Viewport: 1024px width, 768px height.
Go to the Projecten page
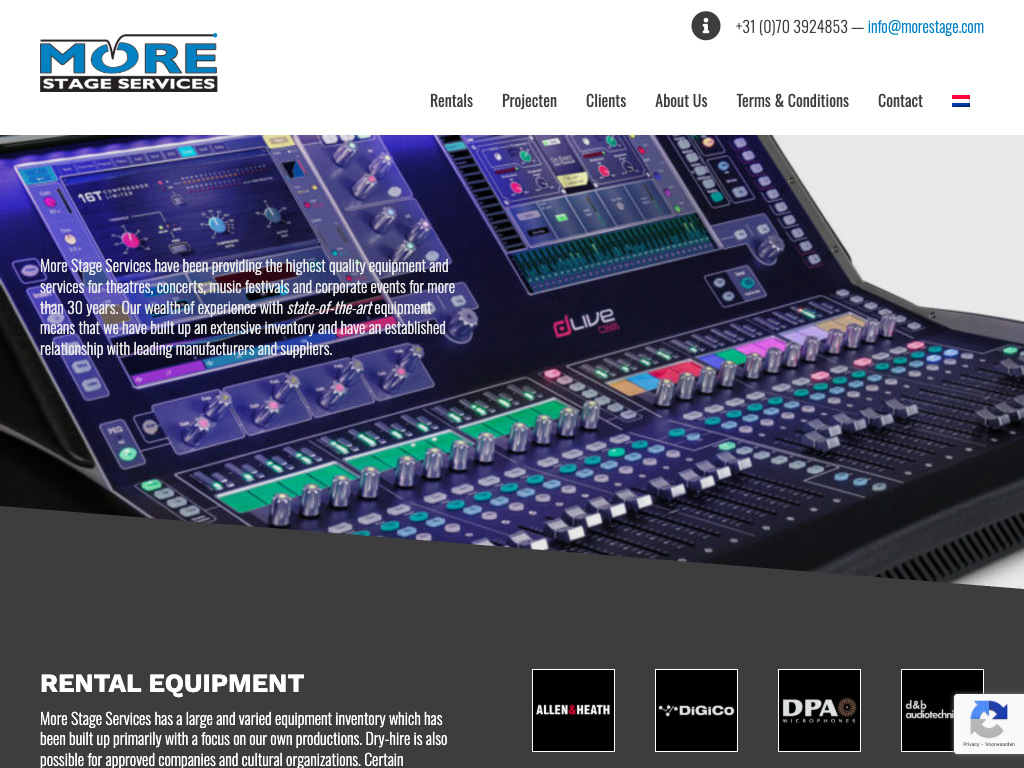[529, 101]
